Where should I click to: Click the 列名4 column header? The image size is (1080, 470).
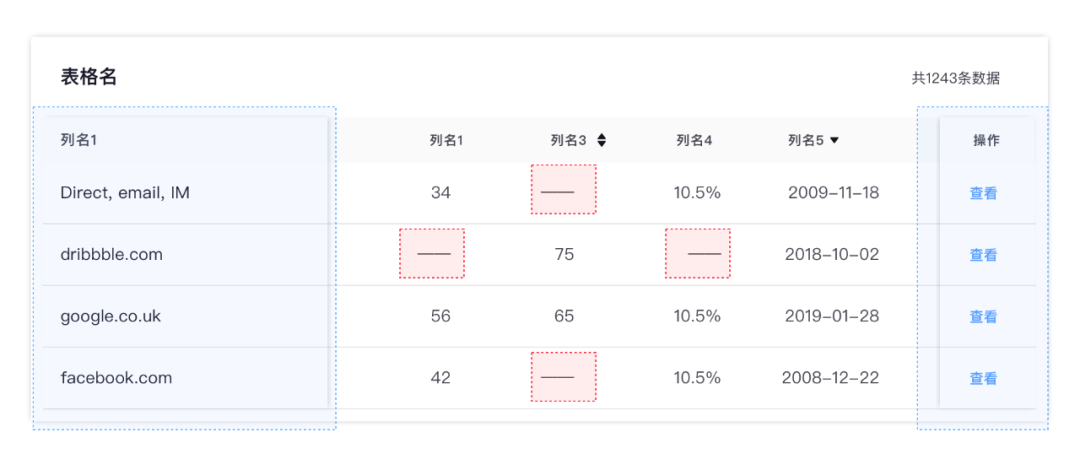coord(694,141)
